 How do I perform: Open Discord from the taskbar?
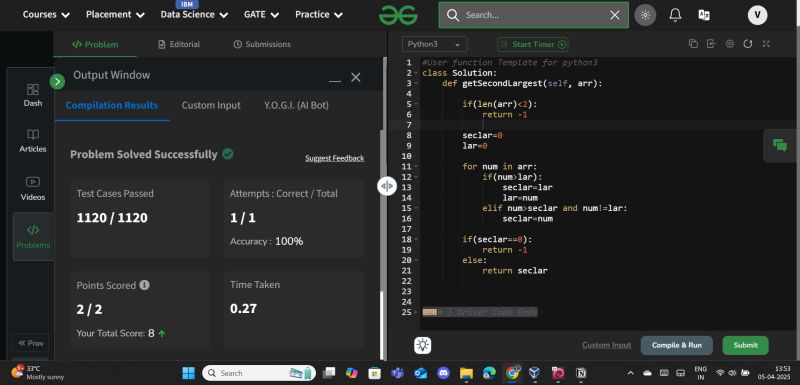click(x=443, y=373)
